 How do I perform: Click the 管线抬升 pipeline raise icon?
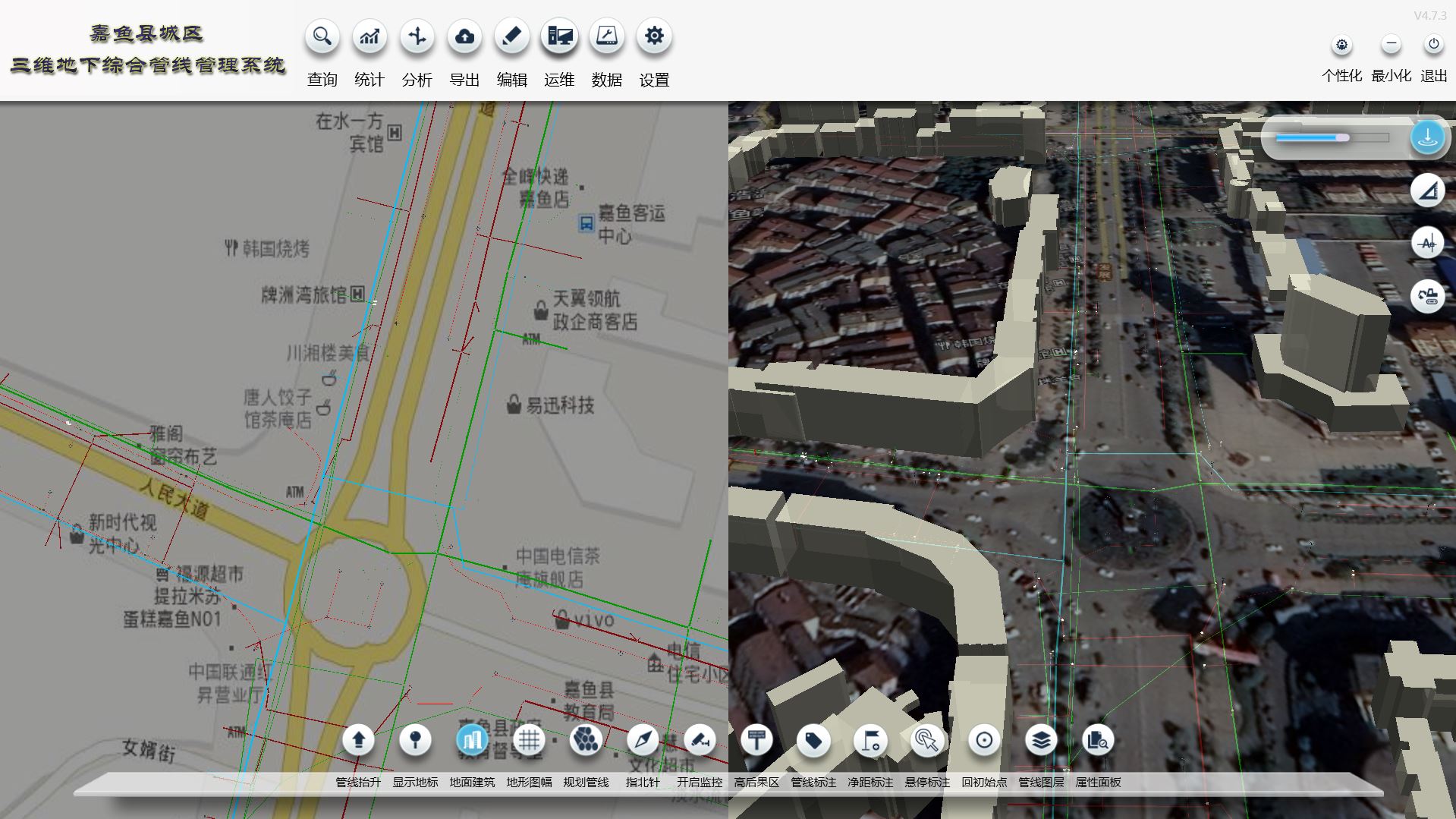(x=358, y=740)
